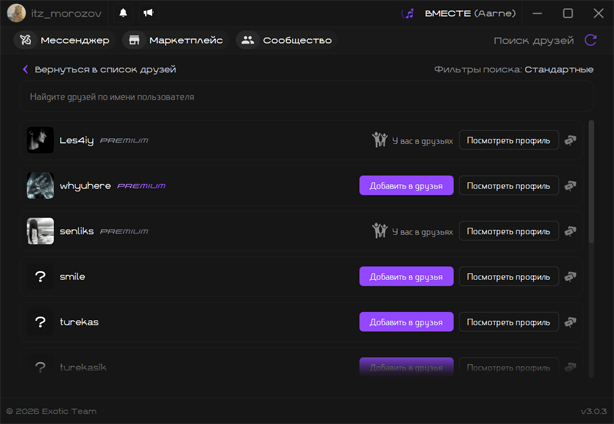Viewport: 614px width, 424px height.
Task: Click the share icon in turekas row
Action: [571, 322]
